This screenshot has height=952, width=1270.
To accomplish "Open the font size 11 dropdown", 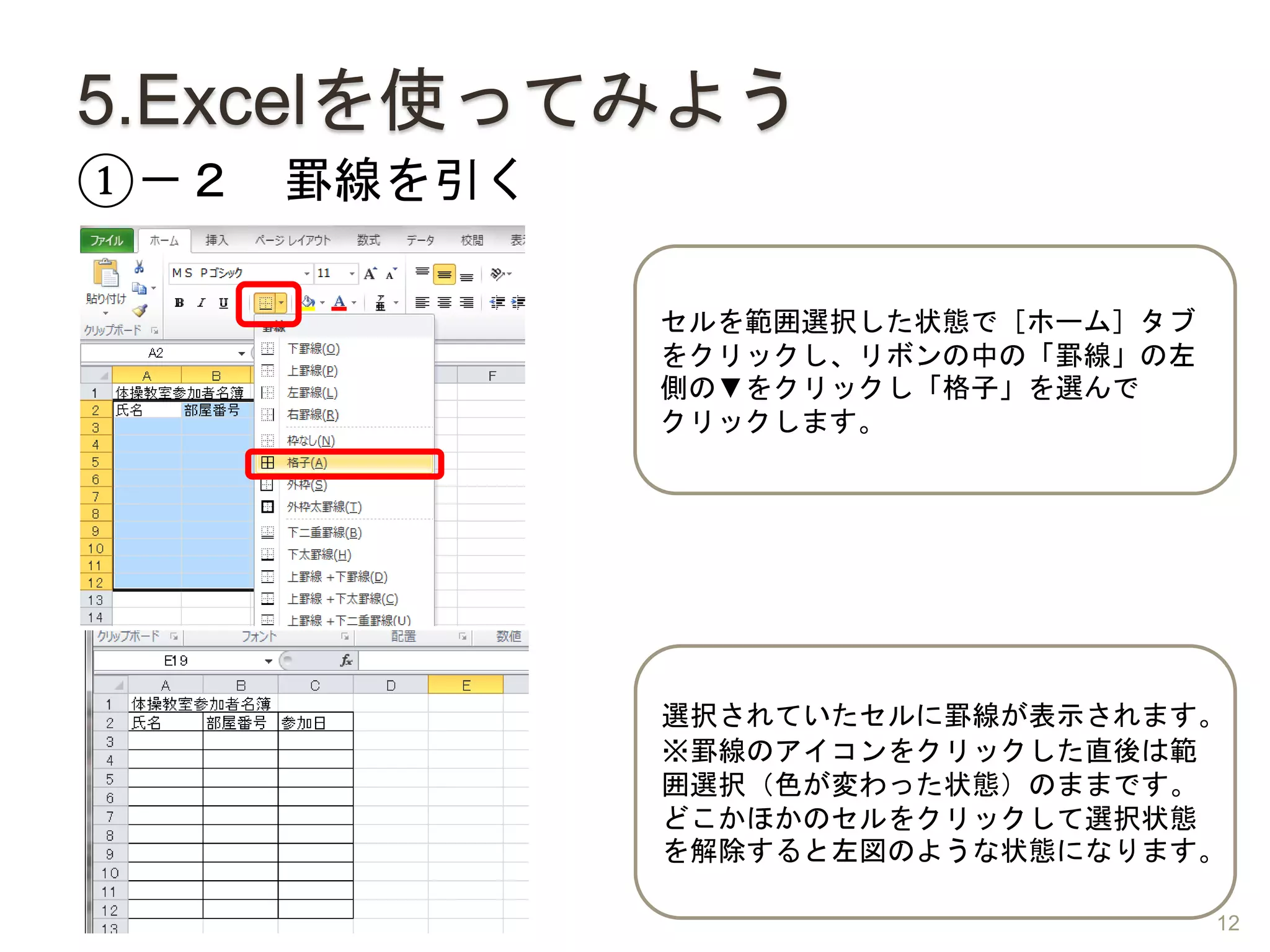I will [352, 273].
